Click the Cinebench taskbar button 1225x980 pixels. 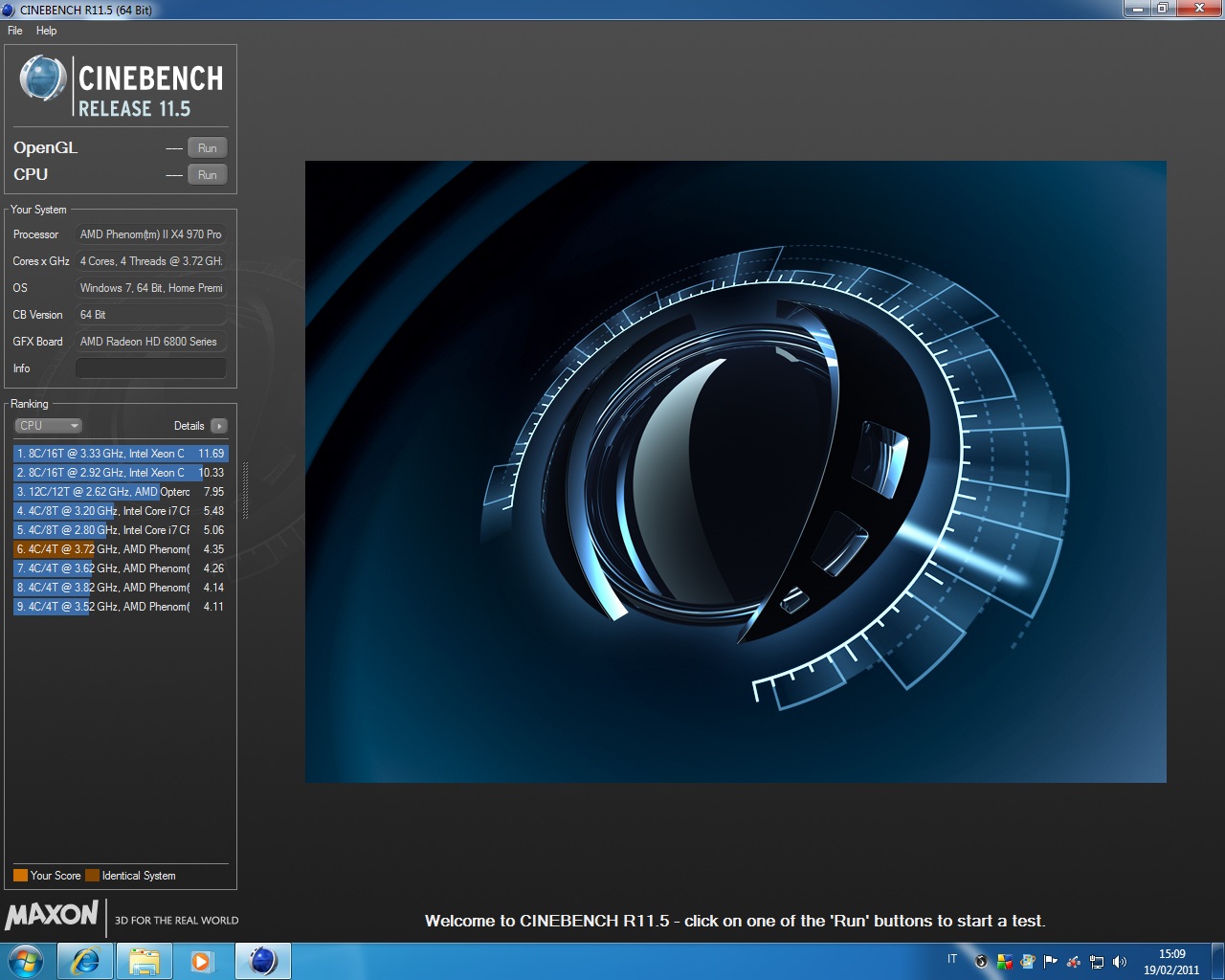click(x=262, y=961)
